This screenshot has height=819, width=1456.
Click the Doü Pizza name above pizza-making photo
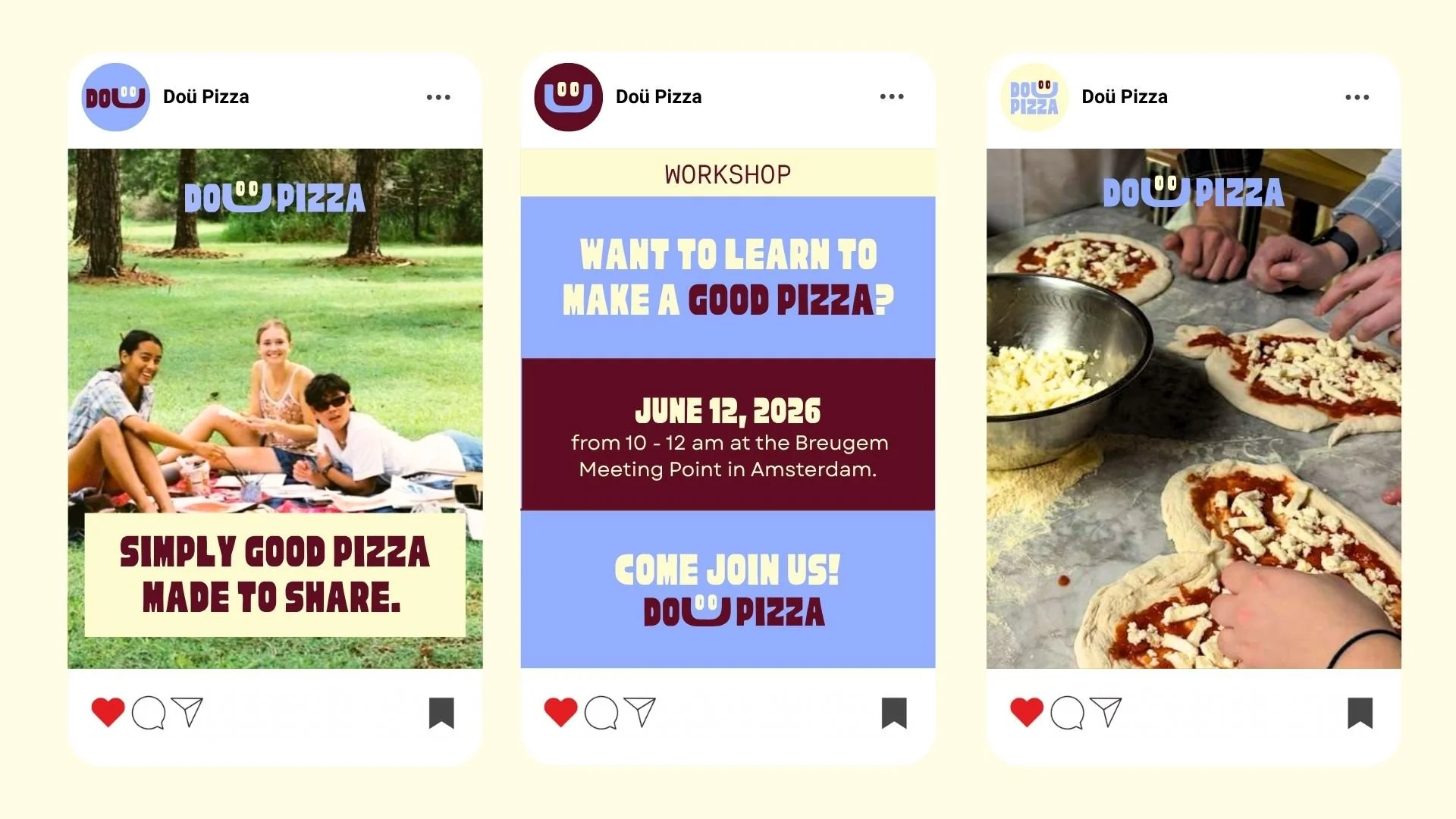[x=1125, y=97]
